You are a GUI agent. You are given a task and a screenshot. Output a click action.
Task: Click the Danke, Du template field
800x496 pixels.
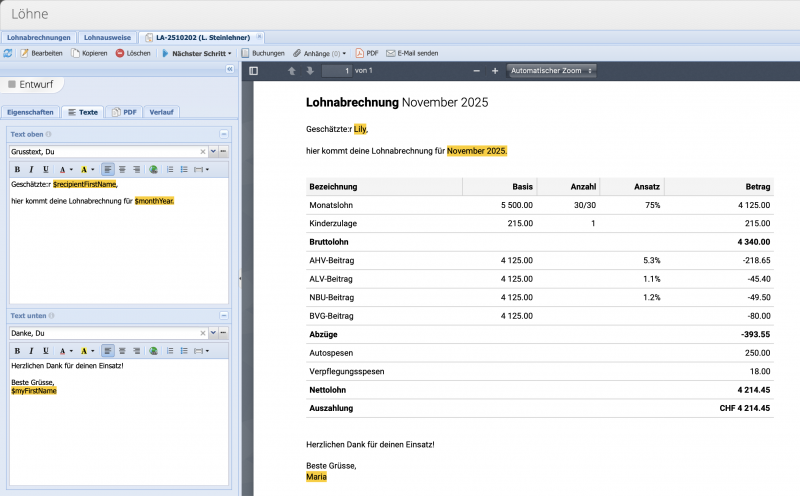tap(104, 333)
